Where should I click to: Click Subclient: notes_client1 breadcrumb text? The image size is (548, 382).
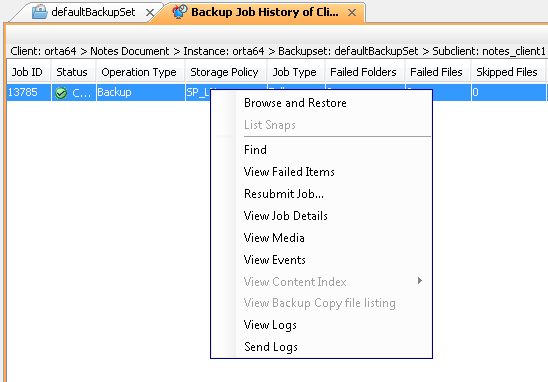(x=489, y=51)
